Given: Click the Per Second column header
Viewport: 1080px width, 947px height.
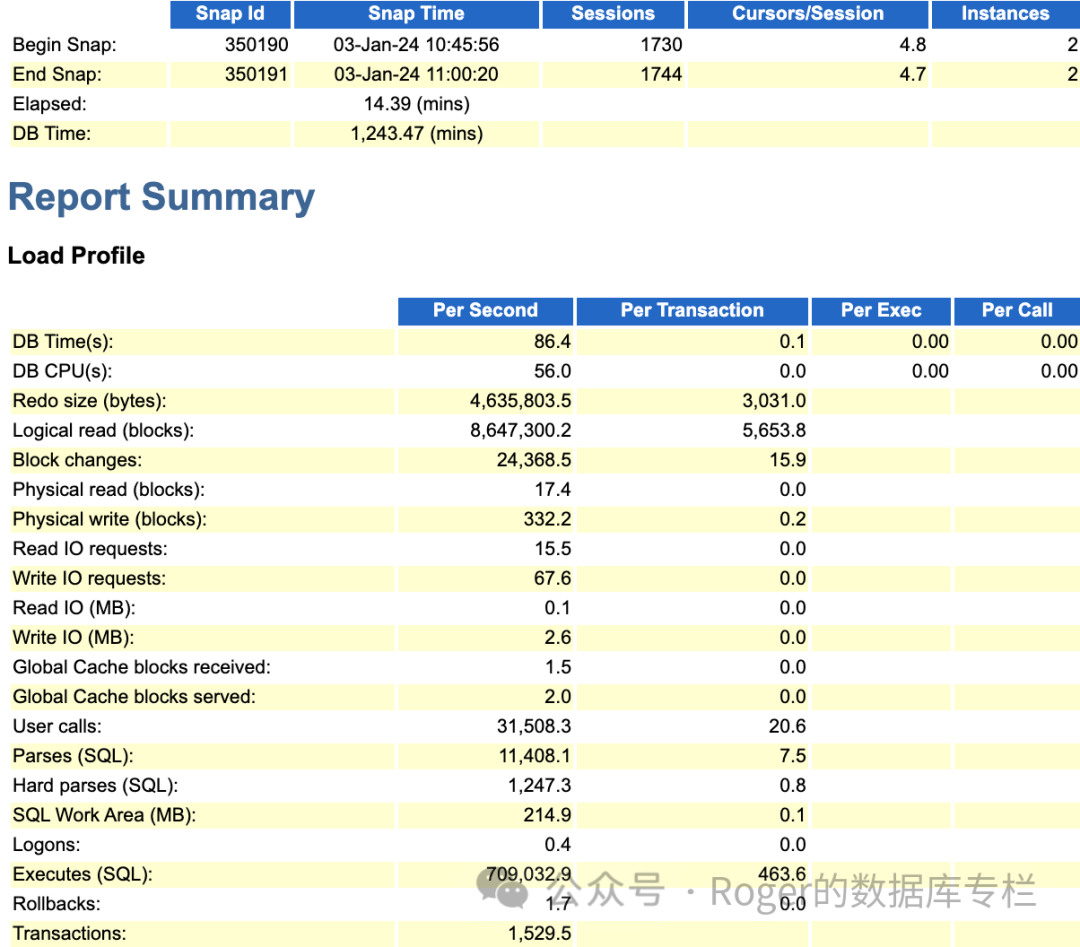Looking at the screenshot, I should (486, 311).
